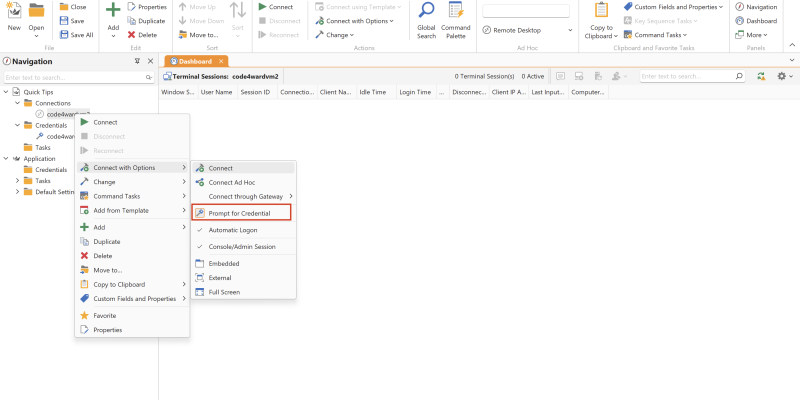The height and width of the screenshot is (400, 800).
Task: Click Delete red X in the context menu
Action: (x=102, y=256)
